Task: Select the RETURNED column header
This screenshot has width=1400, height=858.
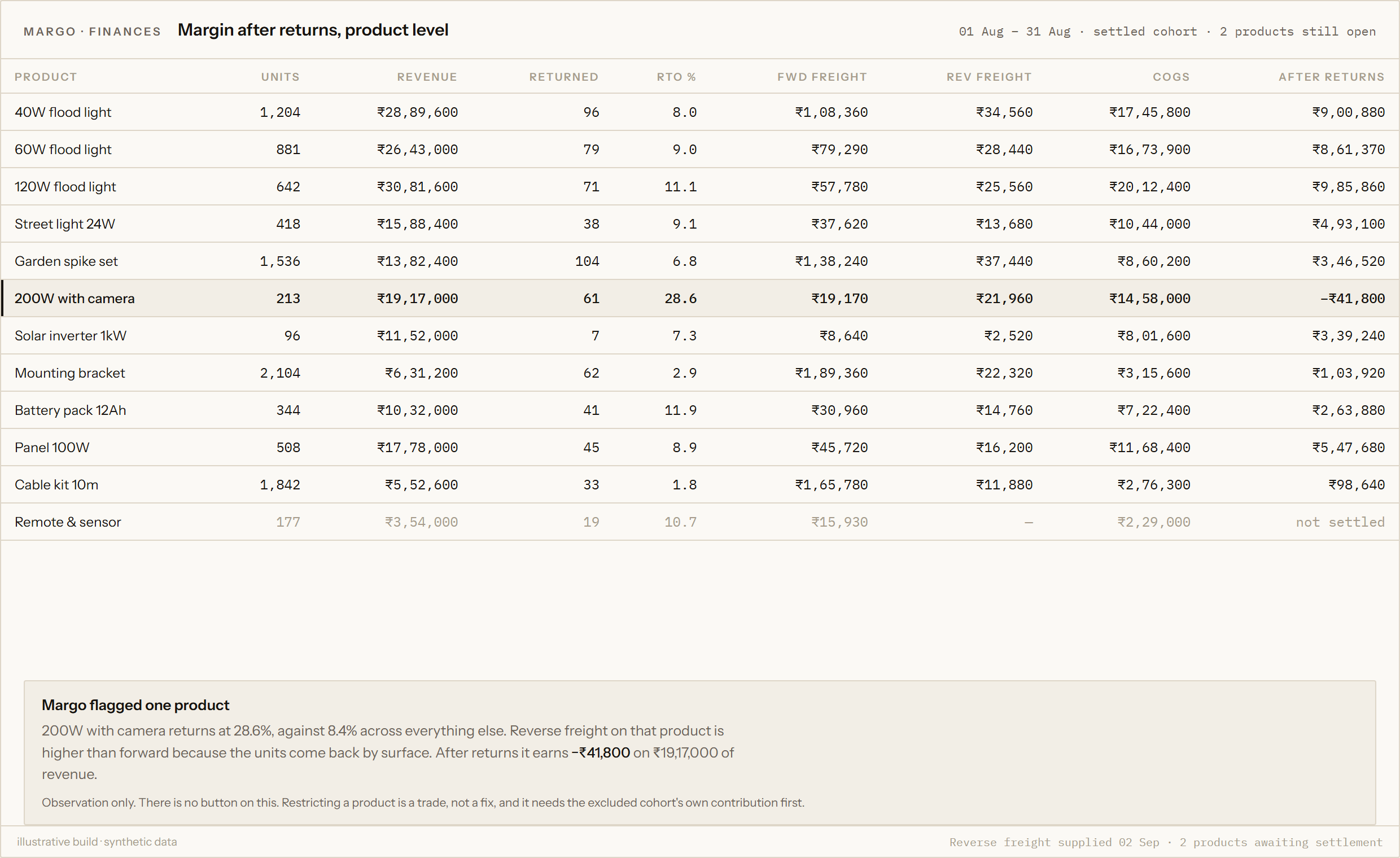Action: (x=563, y=77)
